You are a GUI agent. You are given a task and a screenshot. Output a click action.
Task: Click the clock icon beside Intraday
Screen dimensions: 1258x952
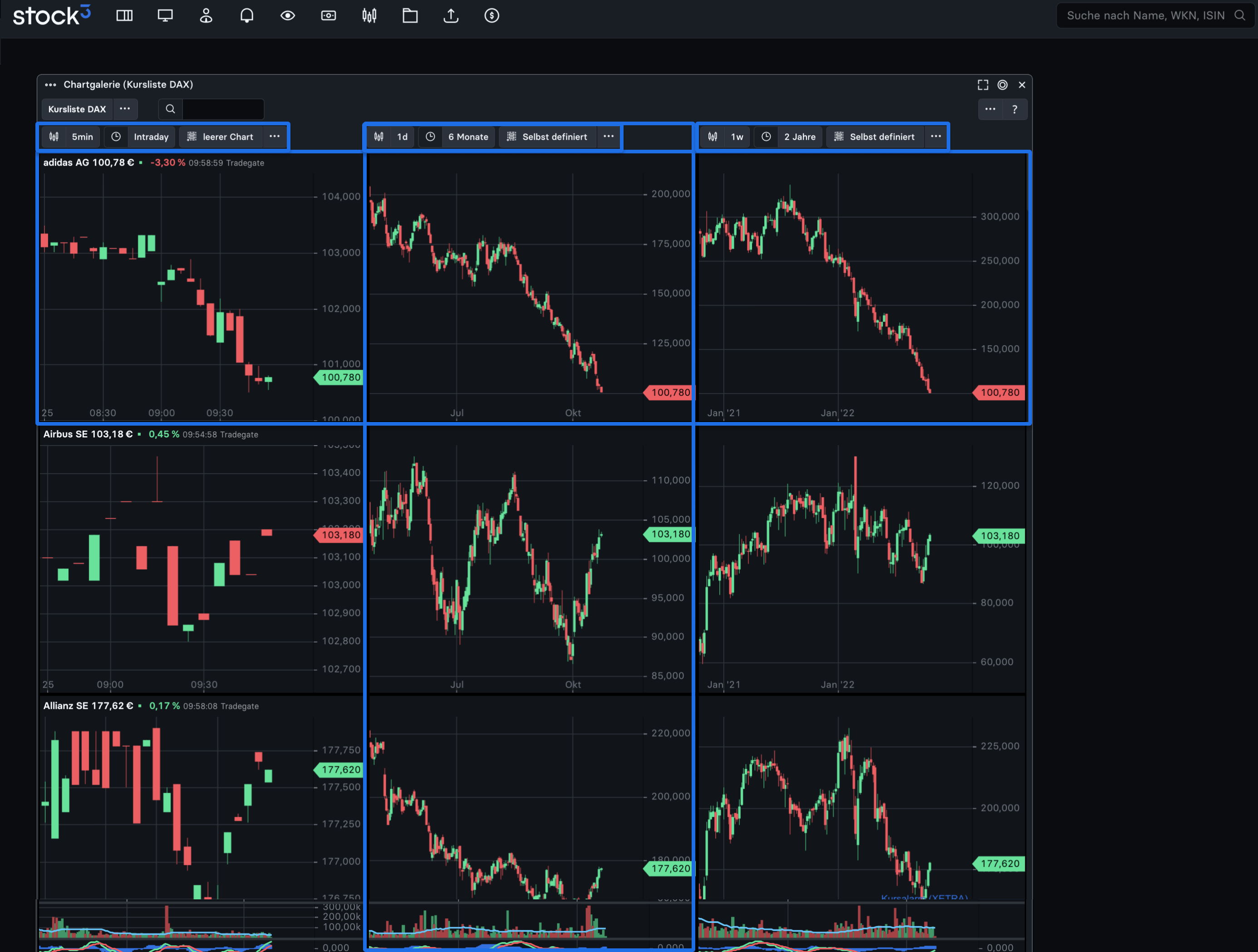(116, 137)
